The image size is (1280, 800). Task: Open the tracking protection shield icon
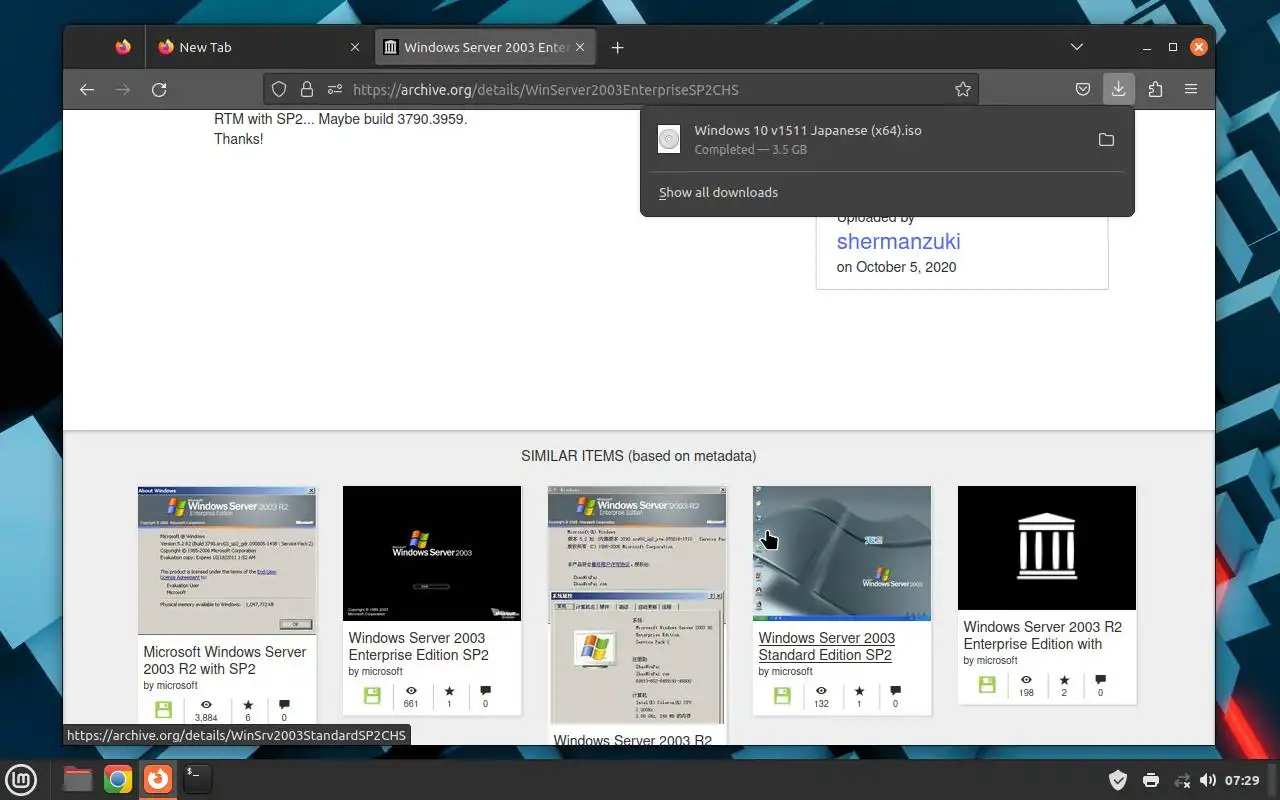[x=279, y=89]
